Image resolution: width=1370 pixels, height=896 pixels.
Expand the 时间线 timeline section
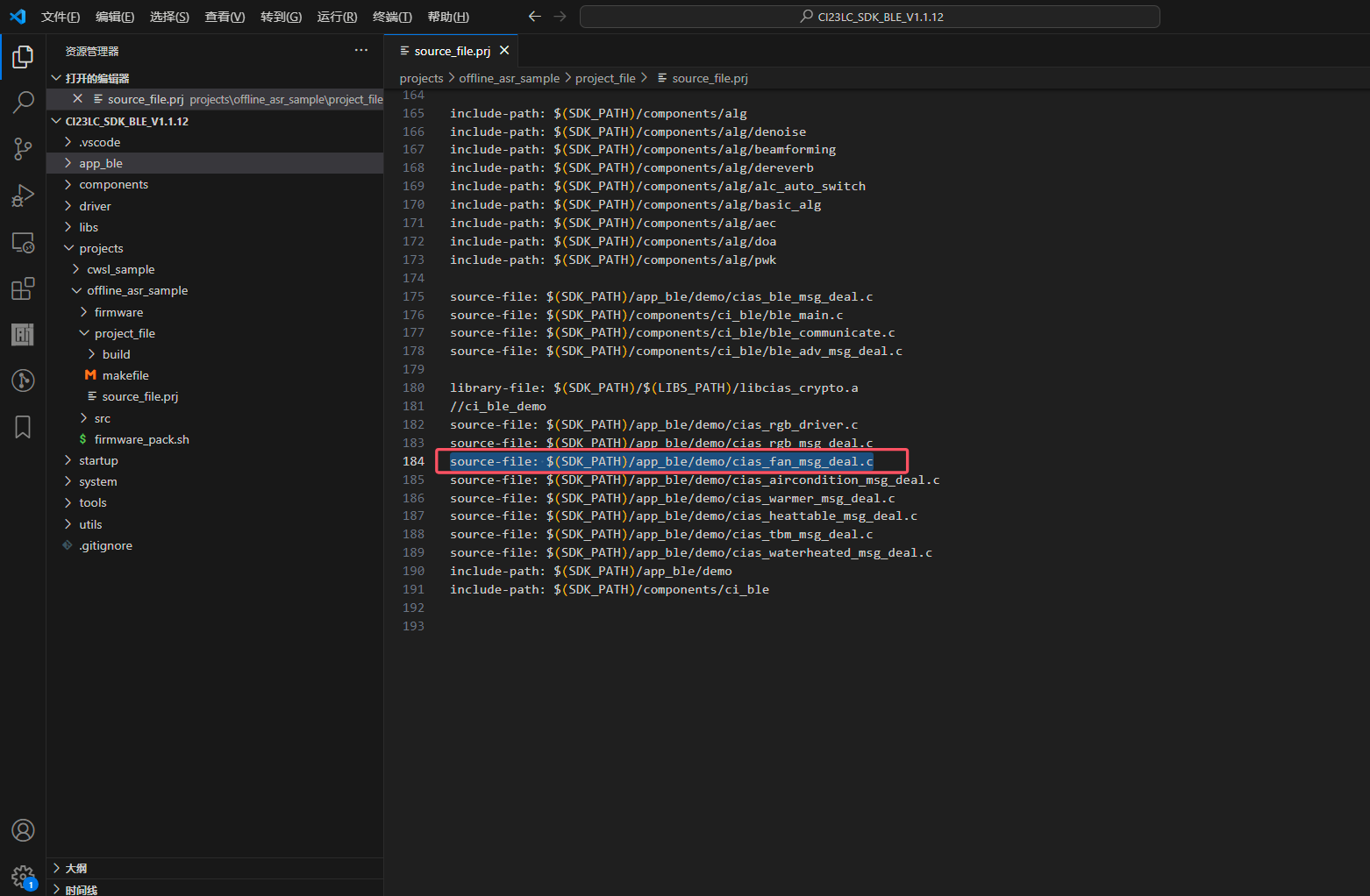[x=215, y=889]
